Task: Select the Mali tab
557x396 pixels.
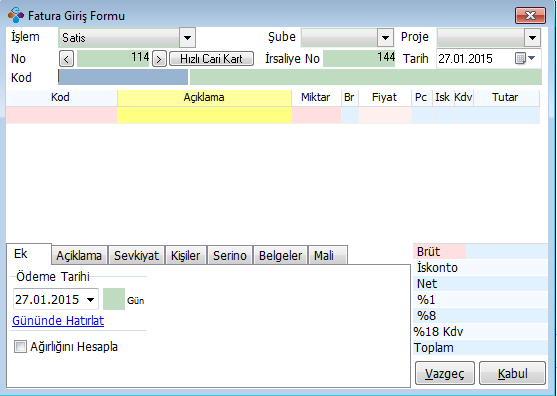Action: click(328, 255)
